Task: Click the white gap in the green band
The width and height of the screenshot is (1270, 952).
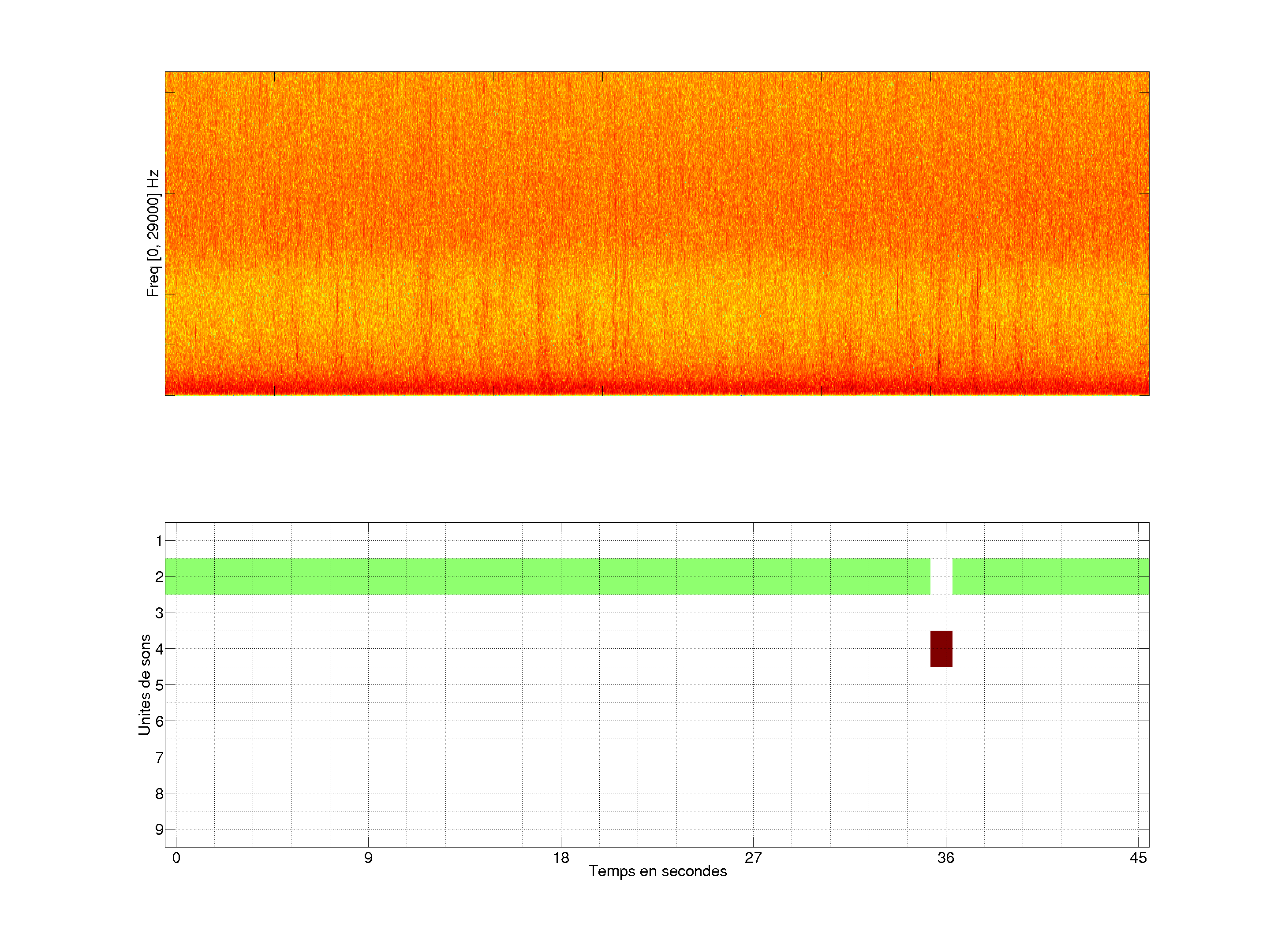Action: click(x=941, y=576)
